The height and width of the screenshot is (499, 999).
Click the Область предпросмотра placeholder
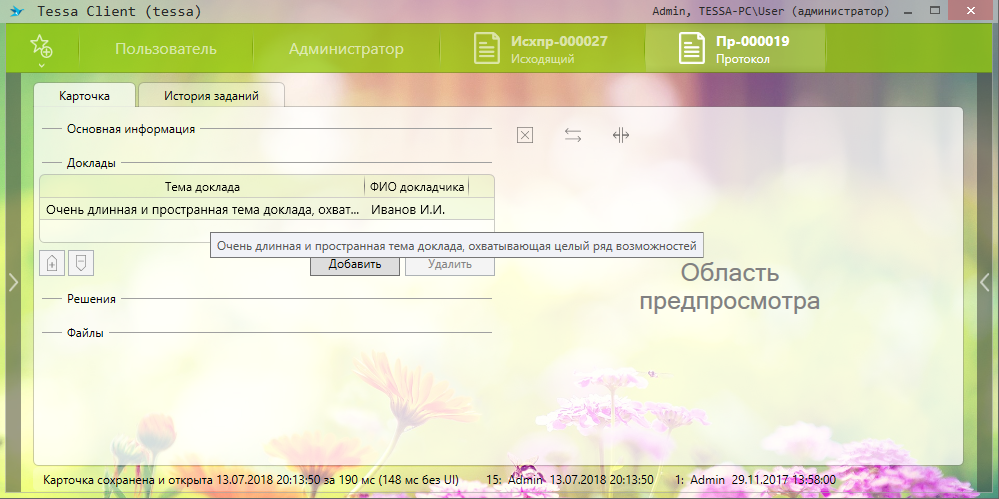click(729, 287)
